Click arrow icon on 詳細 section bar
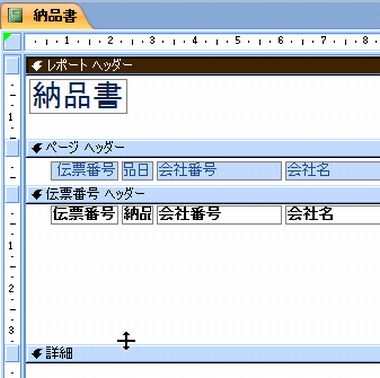This screenshot has width=380, height=378. (37, 354)
